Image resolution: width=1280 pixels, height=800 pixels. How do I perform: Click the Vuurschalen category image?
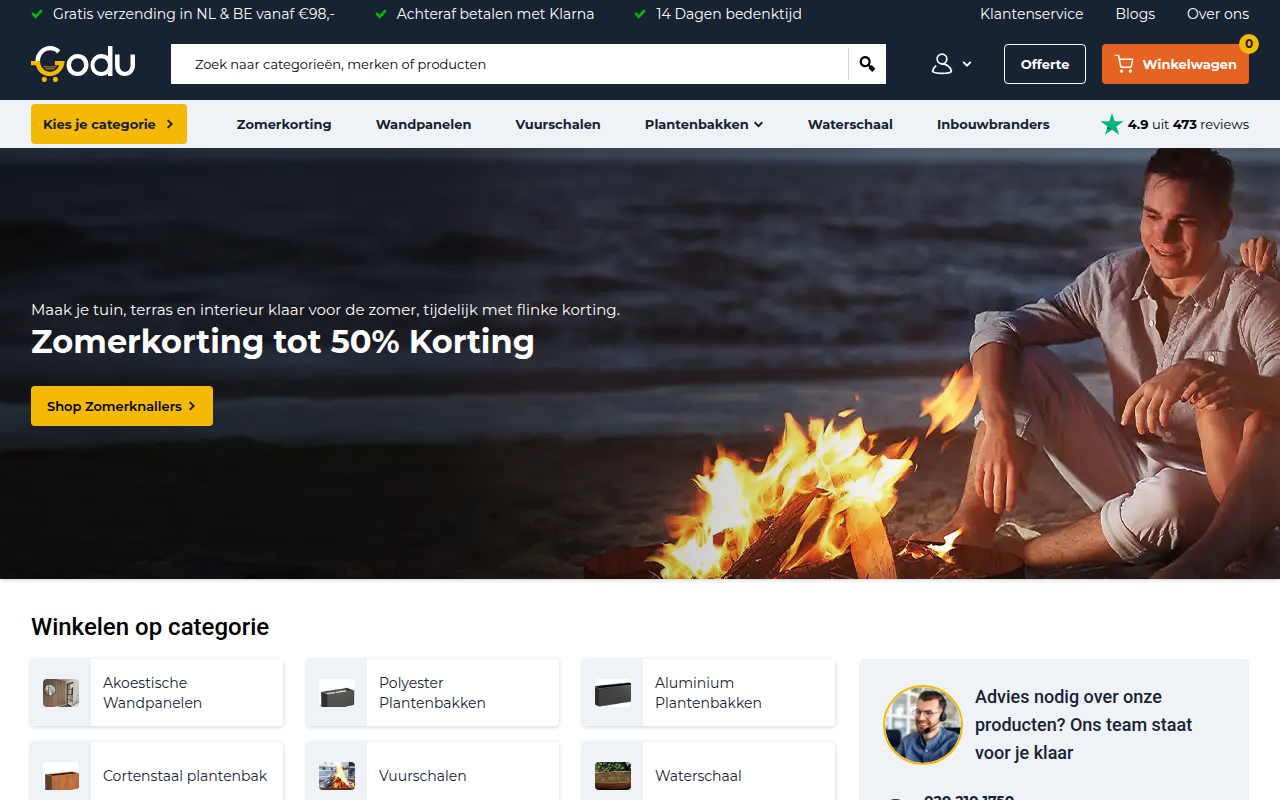tap(337, 776)
